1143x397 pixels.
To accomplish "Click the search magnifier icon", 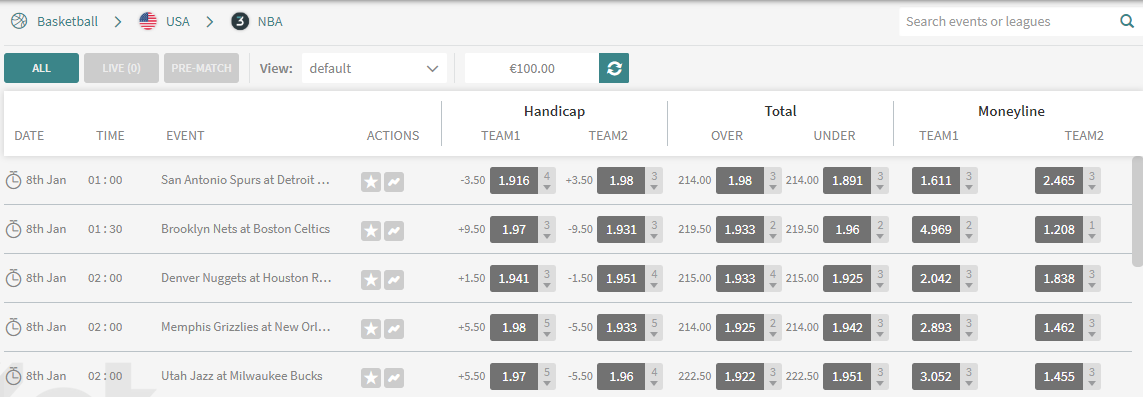I will click(x=1127, y=21).
